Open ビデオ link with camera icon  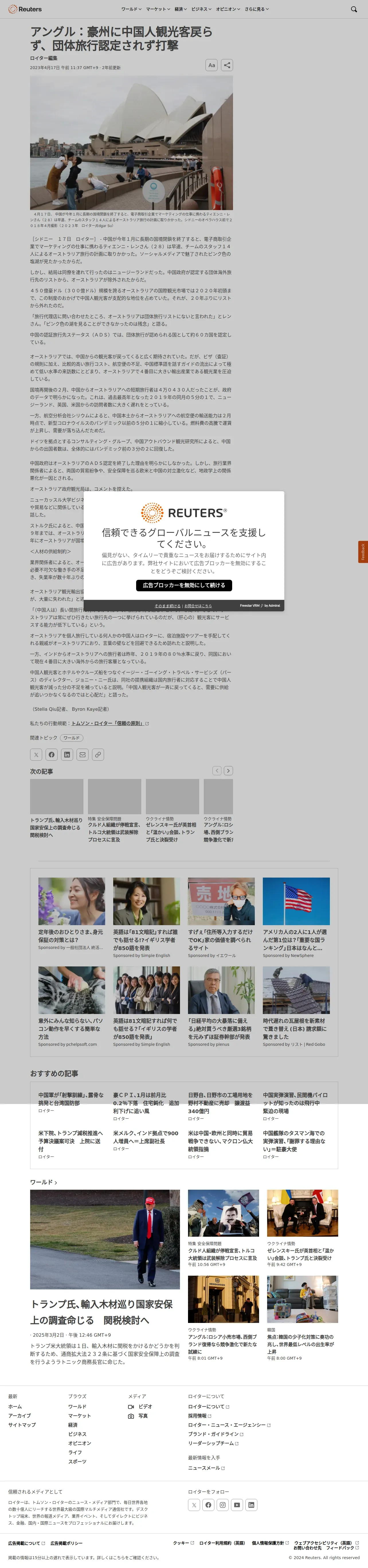140,1407
